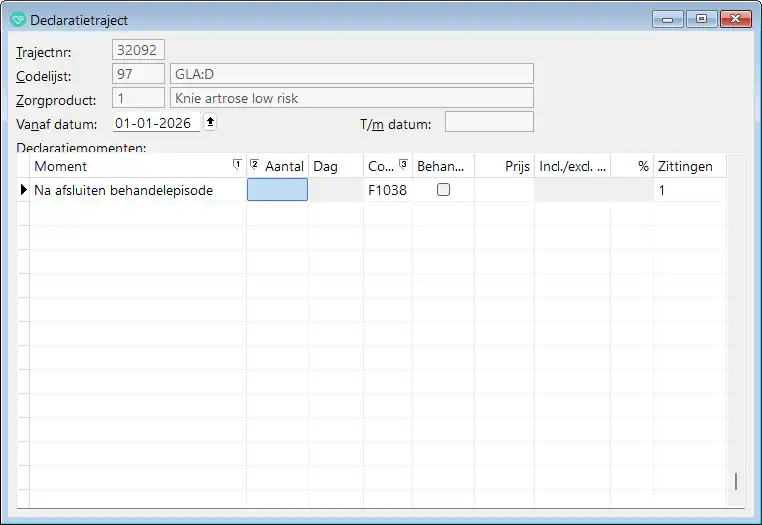The height and width of the screenshot is (525, 762).
Task: Click the Incl./excl. column header
Action: click(x=572, y=166)
